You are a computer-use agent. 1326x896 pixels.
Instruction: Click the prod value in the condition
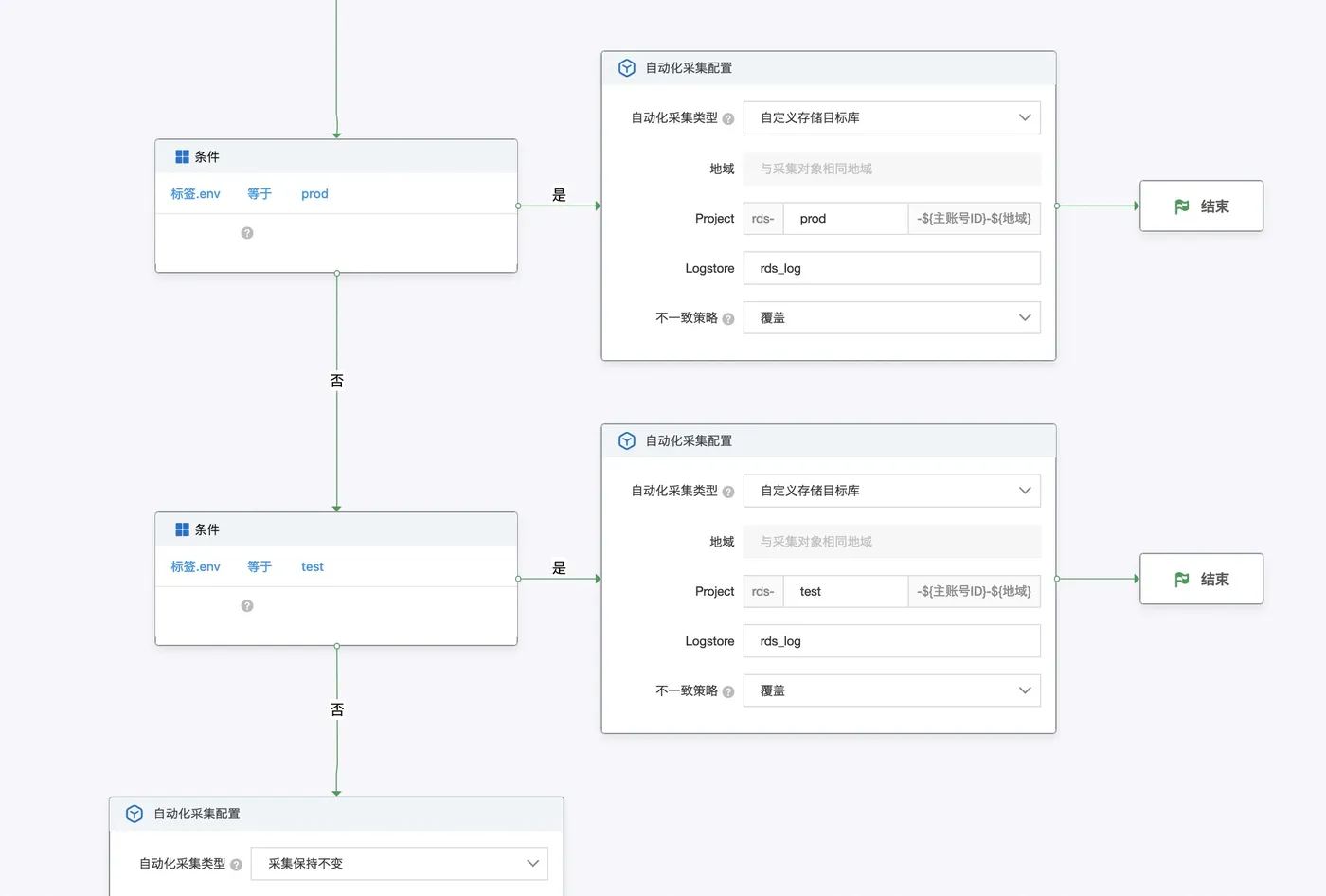pos(314,194)
